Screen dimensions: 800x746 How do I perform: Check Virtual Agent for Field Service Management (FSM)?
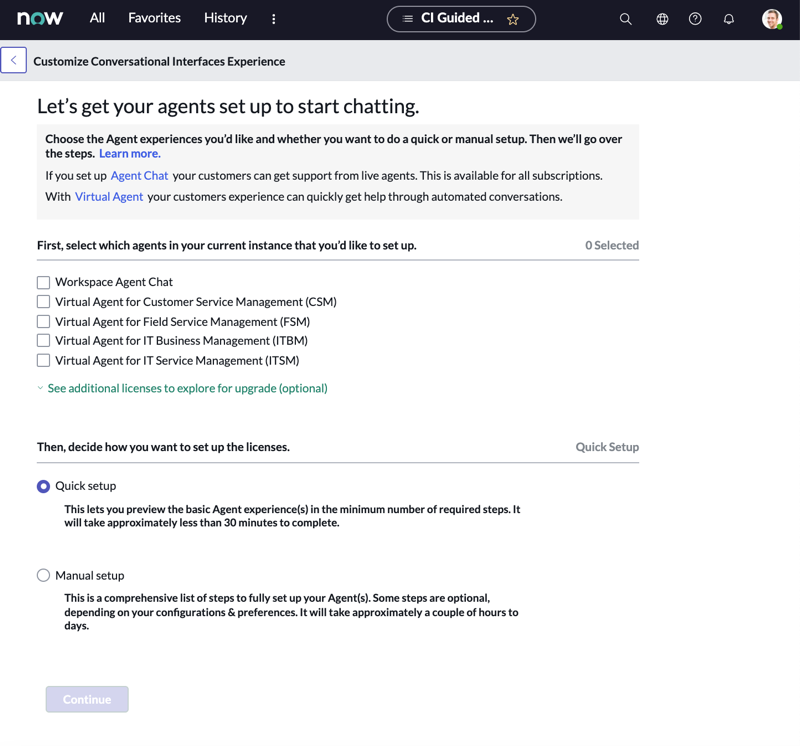(43, 321)
